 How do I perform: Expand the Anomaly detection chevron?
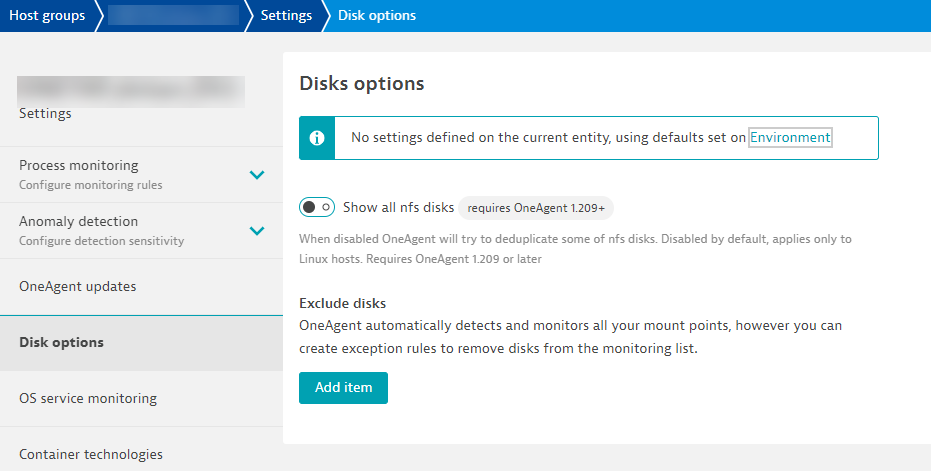(x=257, y=231)
